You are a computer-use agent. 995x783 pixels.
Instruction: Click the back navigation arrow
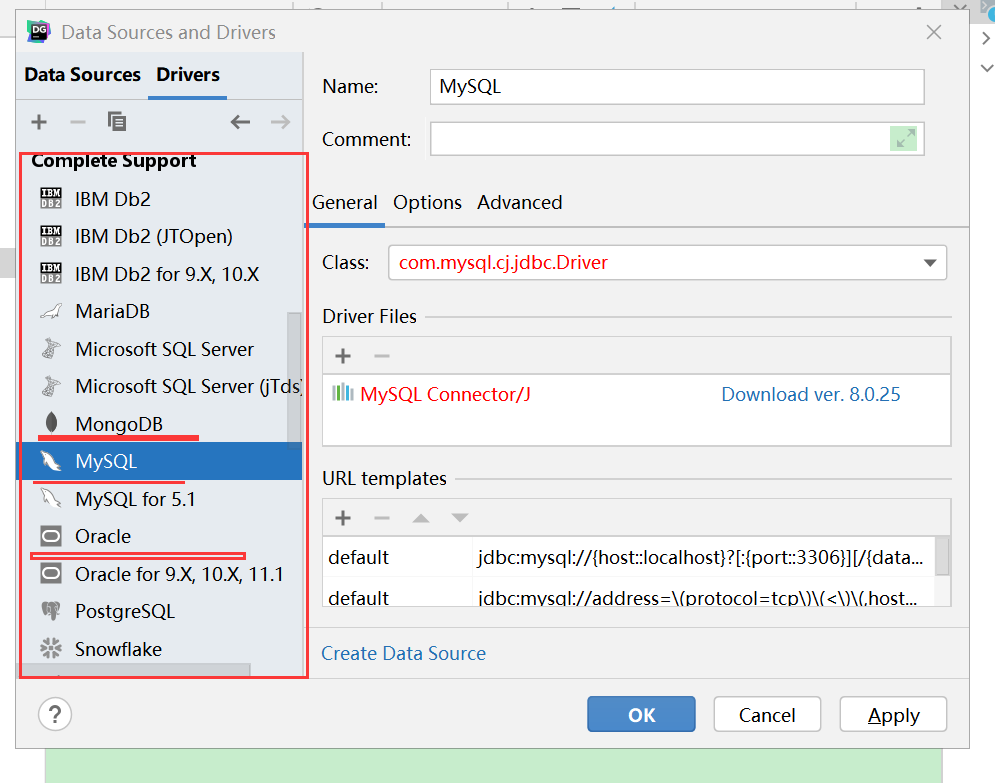coord(240,121)
